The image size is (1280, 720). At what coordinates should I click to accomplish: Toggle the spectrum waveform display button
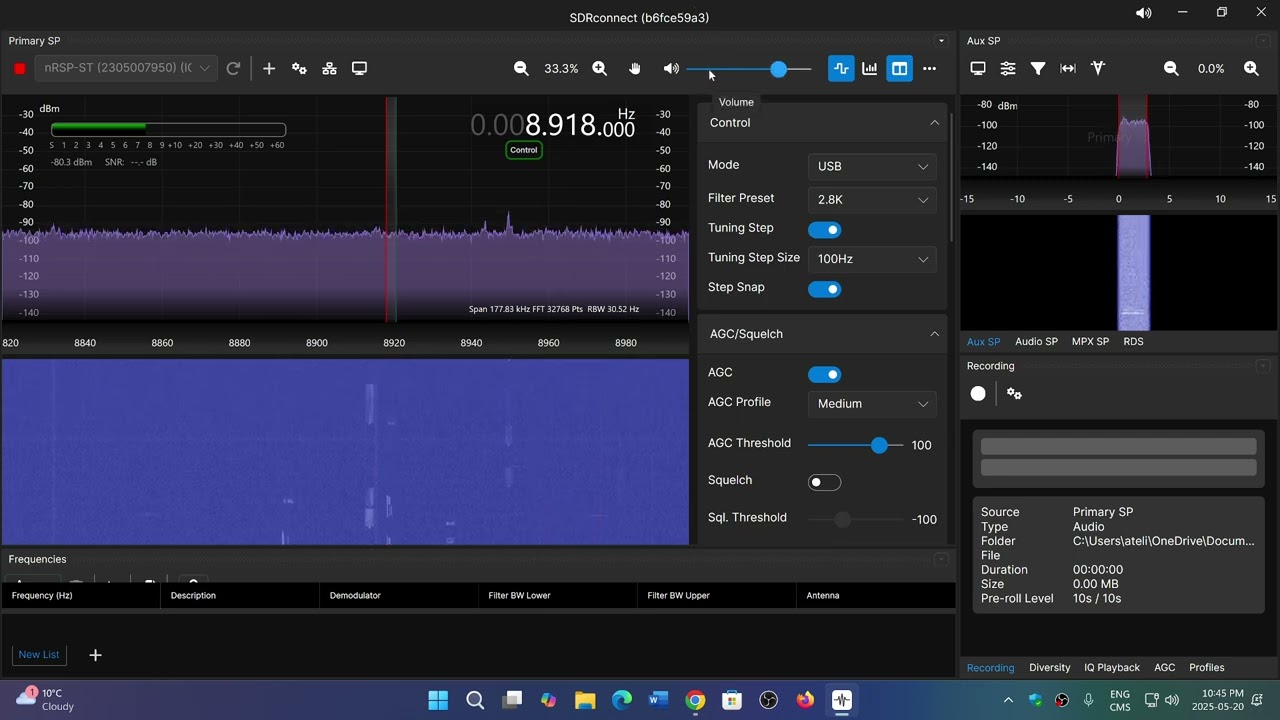[x=841, y=68]
